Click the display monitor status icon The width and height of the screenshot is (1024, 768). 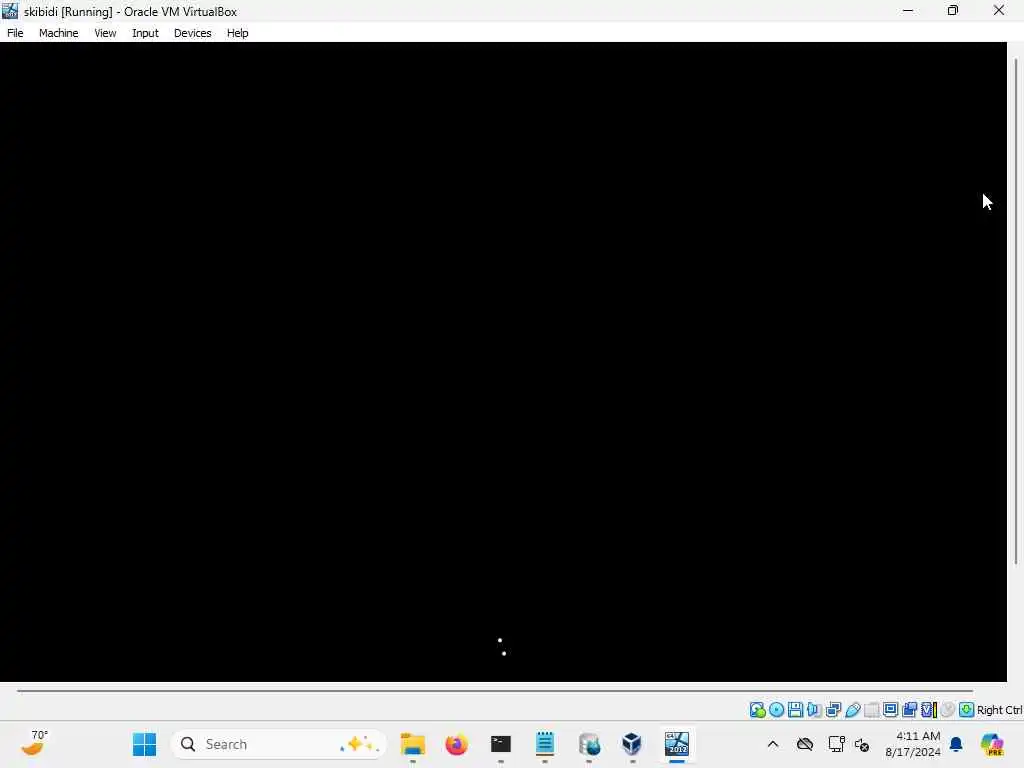891,710
